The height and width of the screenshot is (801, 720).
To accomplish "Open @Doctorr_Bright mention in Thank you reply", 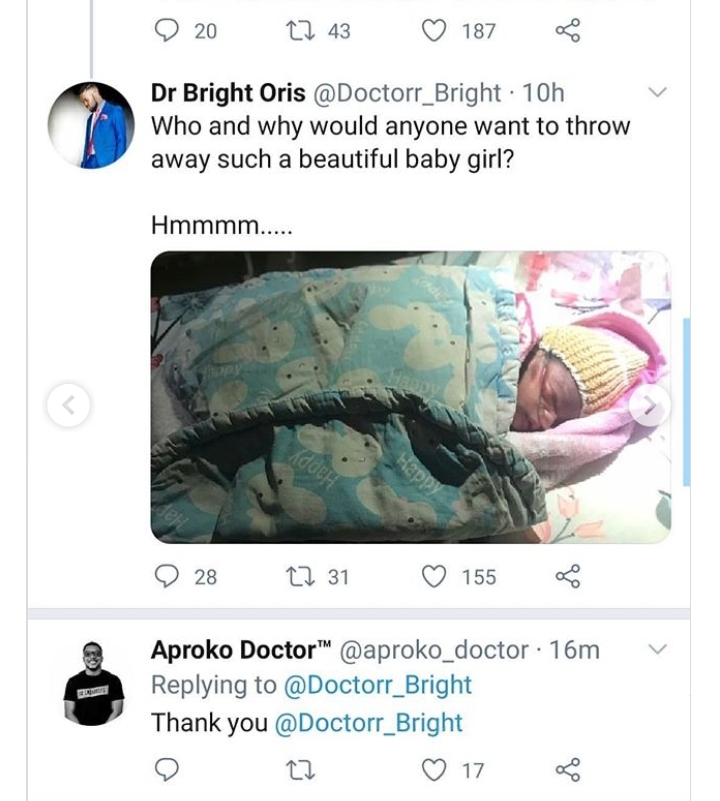I will [x=367, y=723].
